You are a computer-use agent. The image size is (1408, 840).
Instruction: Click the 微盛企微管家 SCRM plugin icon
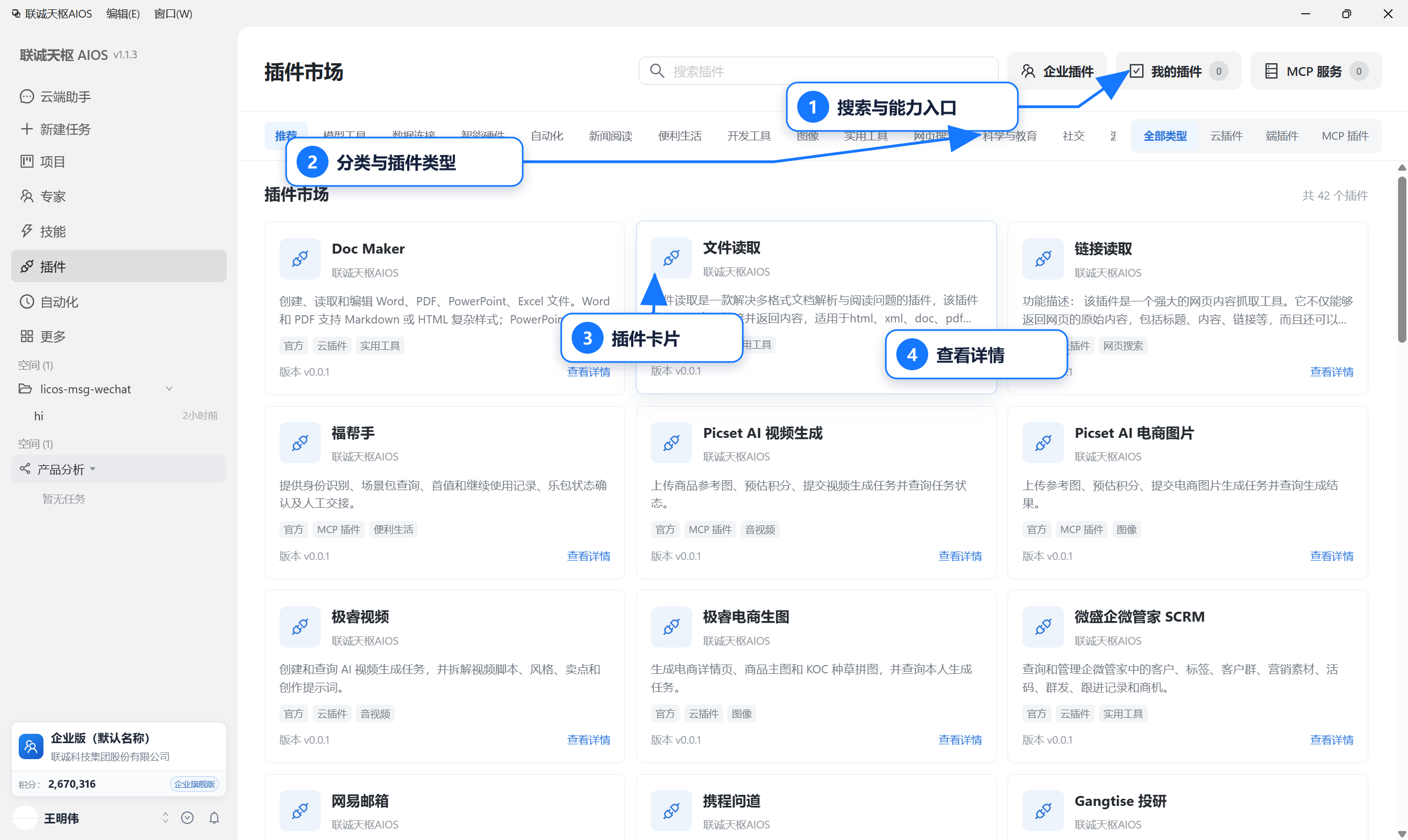(1043, 627)
